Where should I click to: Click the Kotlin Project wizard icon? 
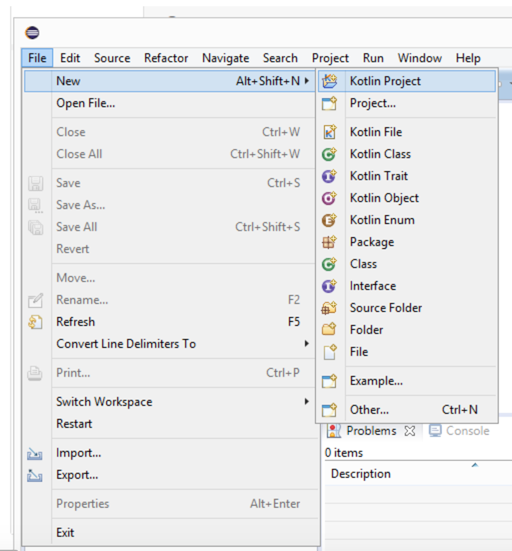click(330, 81)
